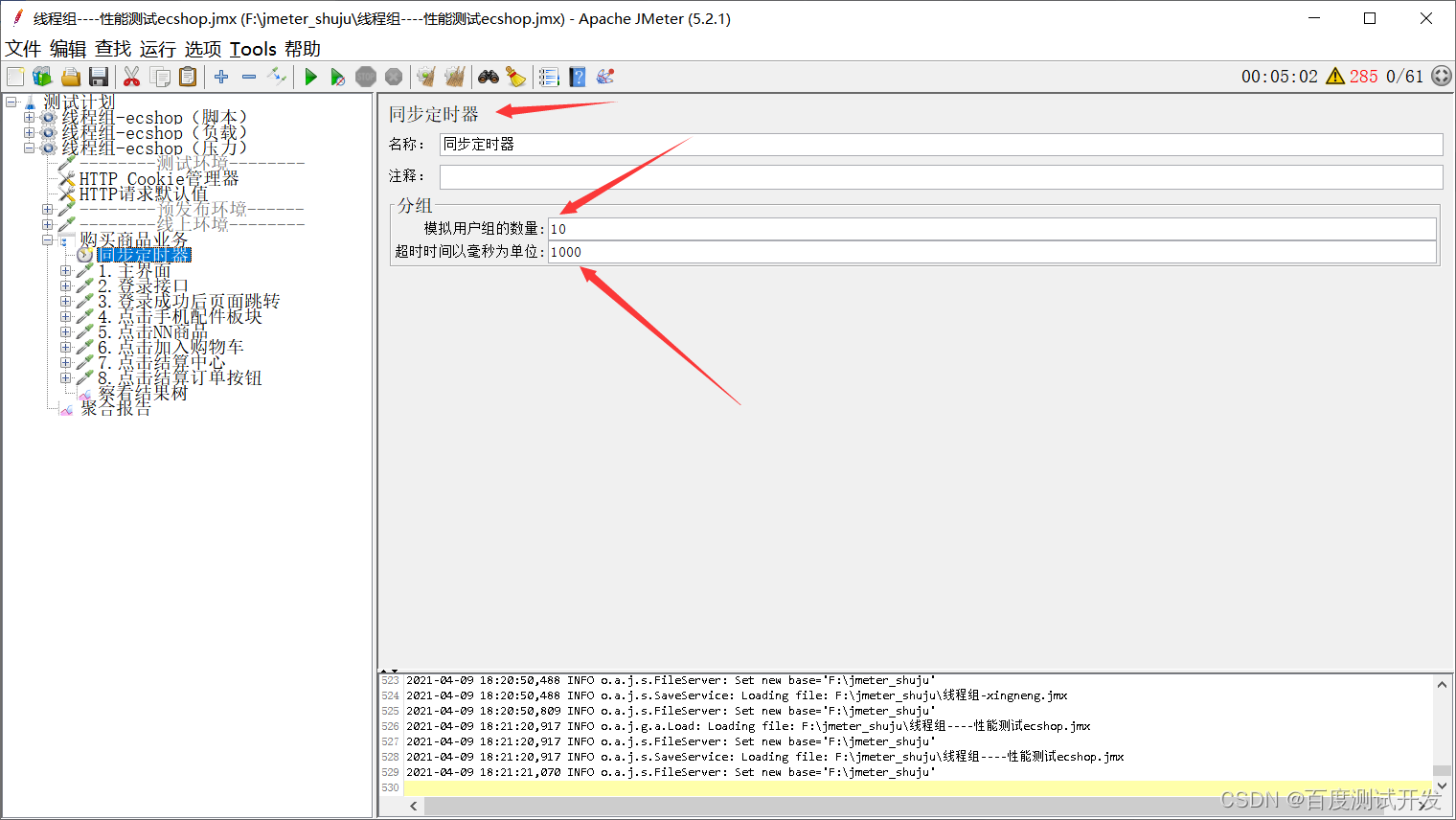
Task: Click the blue plus Expand All icon
Action: [x=221, y=77]
